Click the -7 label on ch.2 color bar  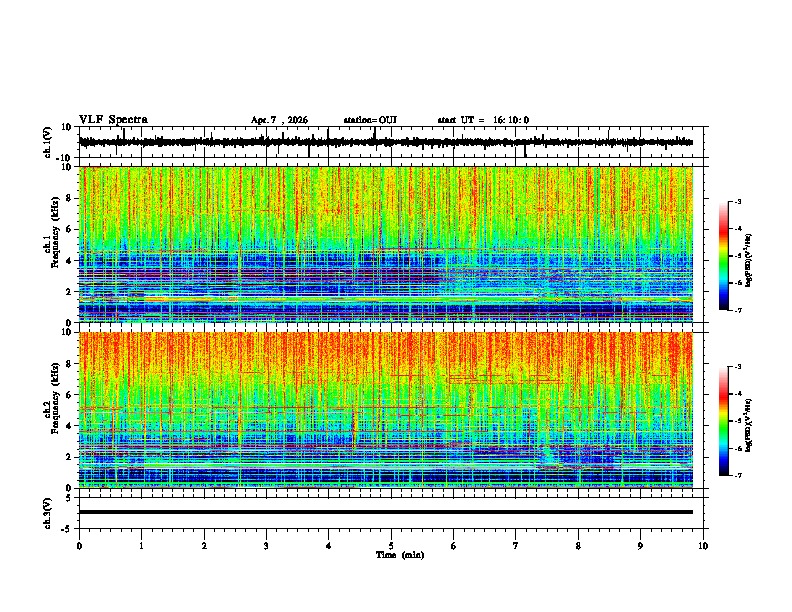pyautogui.click(x=737, y=475)
